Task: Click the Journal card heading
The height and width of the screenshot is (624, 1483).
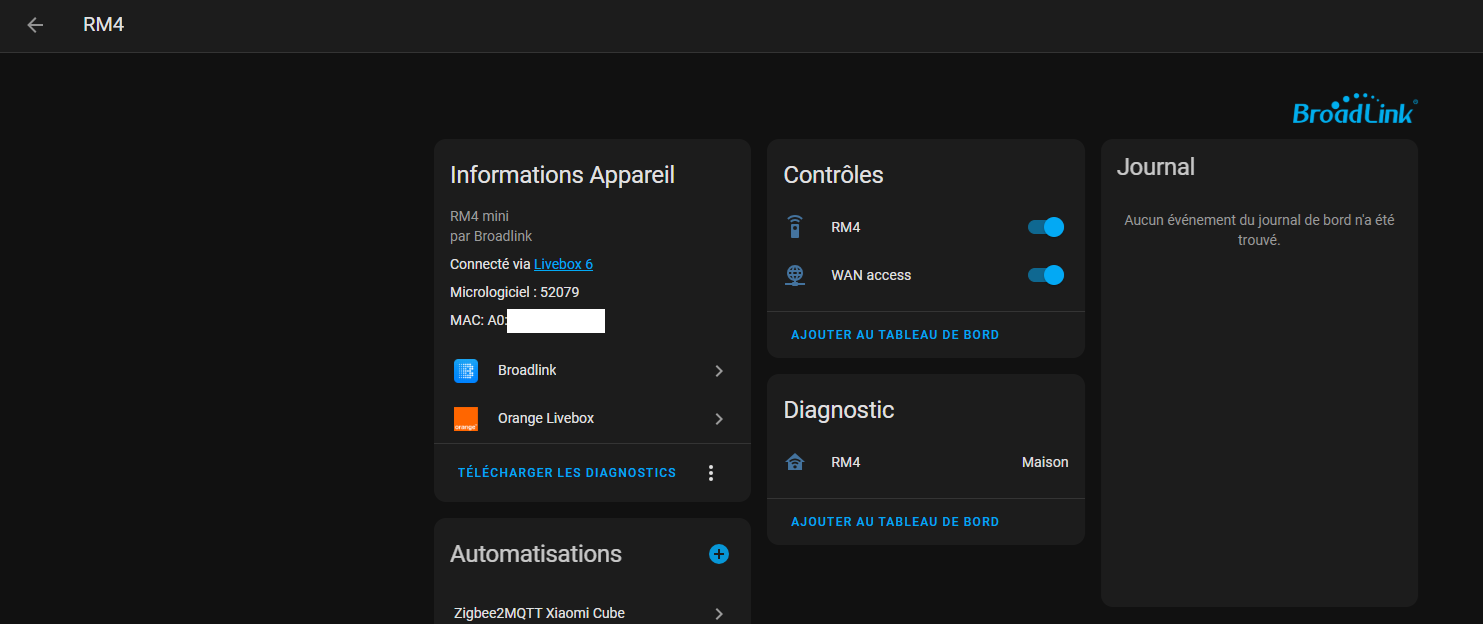Action: (x=1156, y=167)
